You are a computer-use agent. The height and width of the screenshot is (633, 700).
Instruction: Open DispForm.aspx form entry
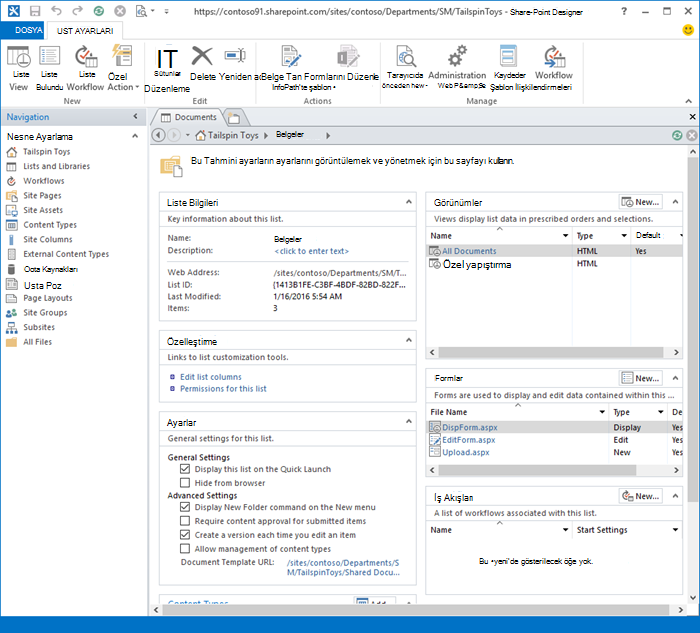pos(470,427)
